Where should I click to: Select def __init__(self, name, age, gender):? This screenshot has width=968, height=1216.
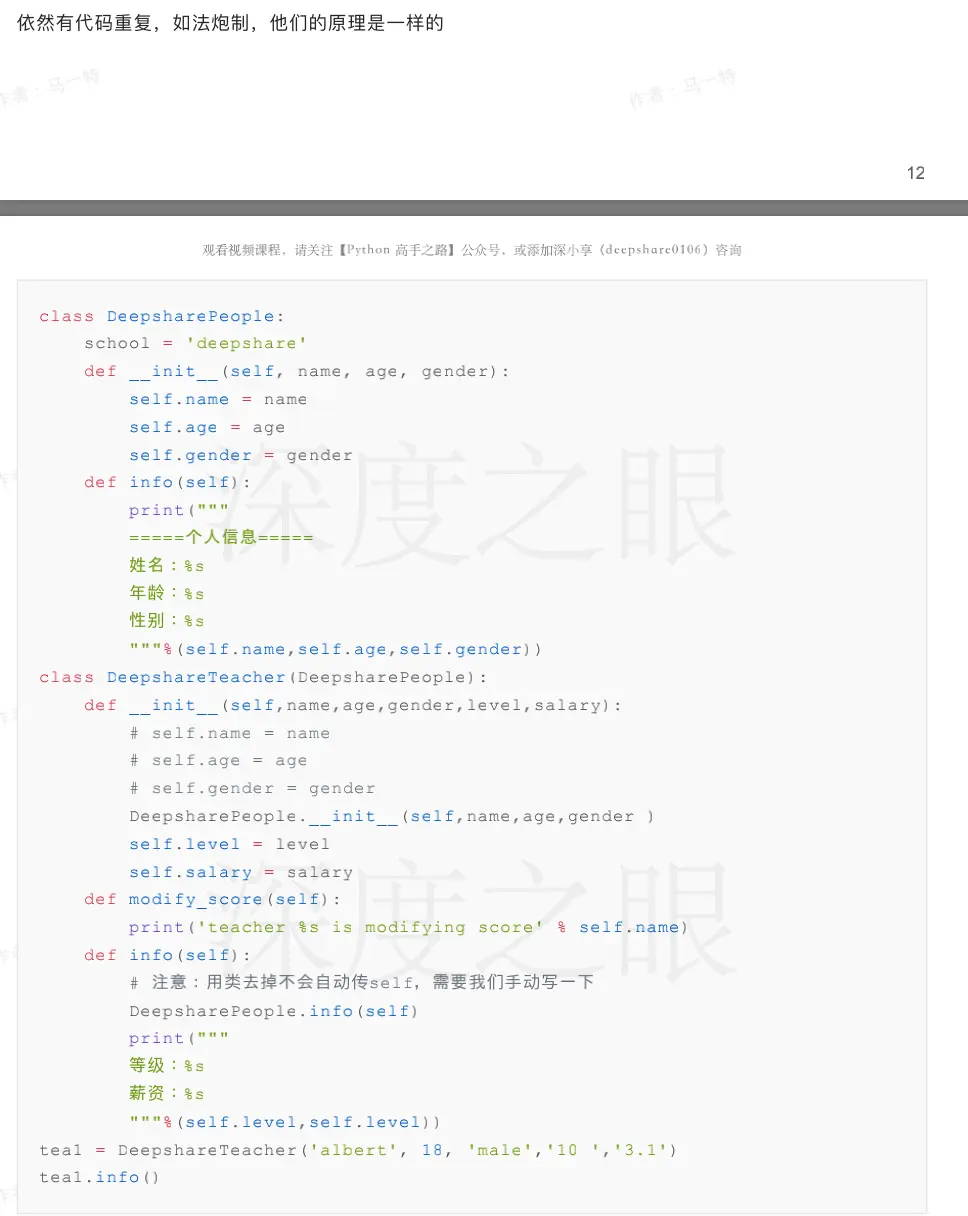(297, 371)
